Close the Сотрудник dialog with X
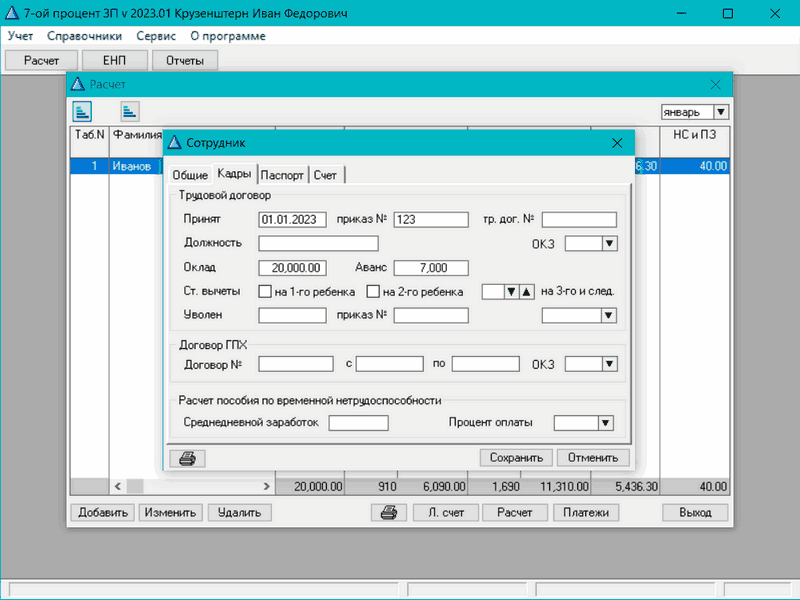 (x=616, y=143)
